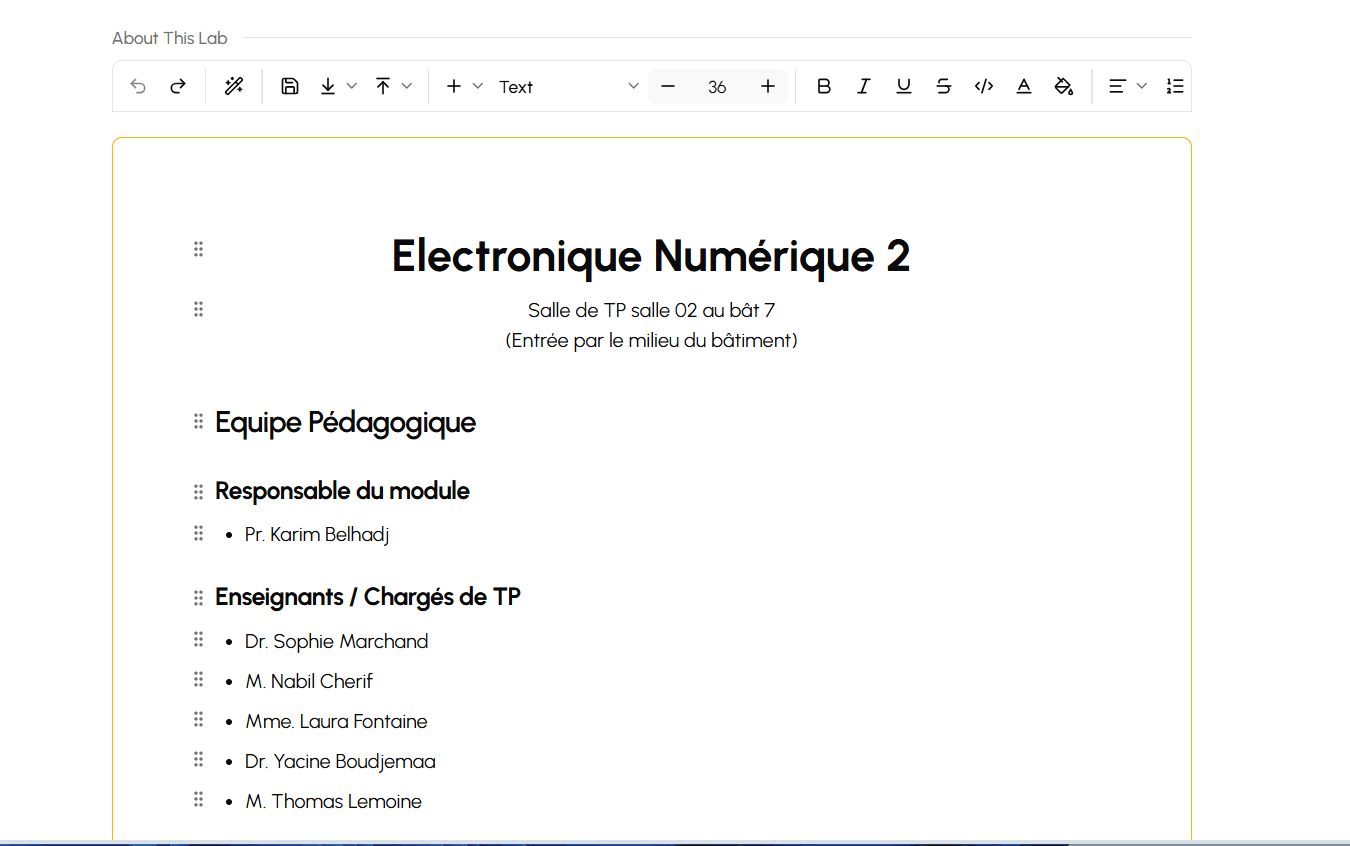Click the Pr. Karim Belhadj list item

(317, 534)
